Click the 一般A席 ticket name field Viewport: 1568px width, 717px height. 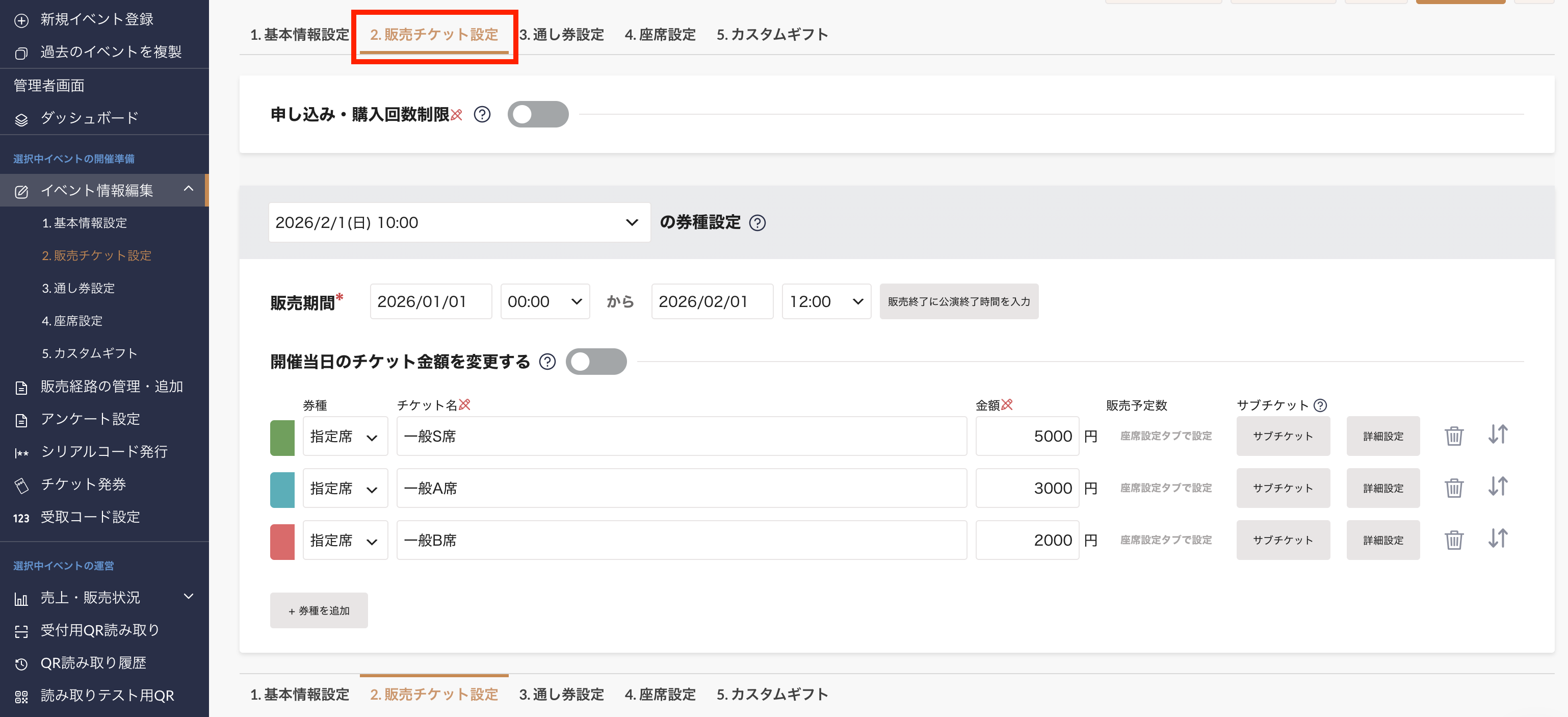pyautogui.click(x=681, y=488)
